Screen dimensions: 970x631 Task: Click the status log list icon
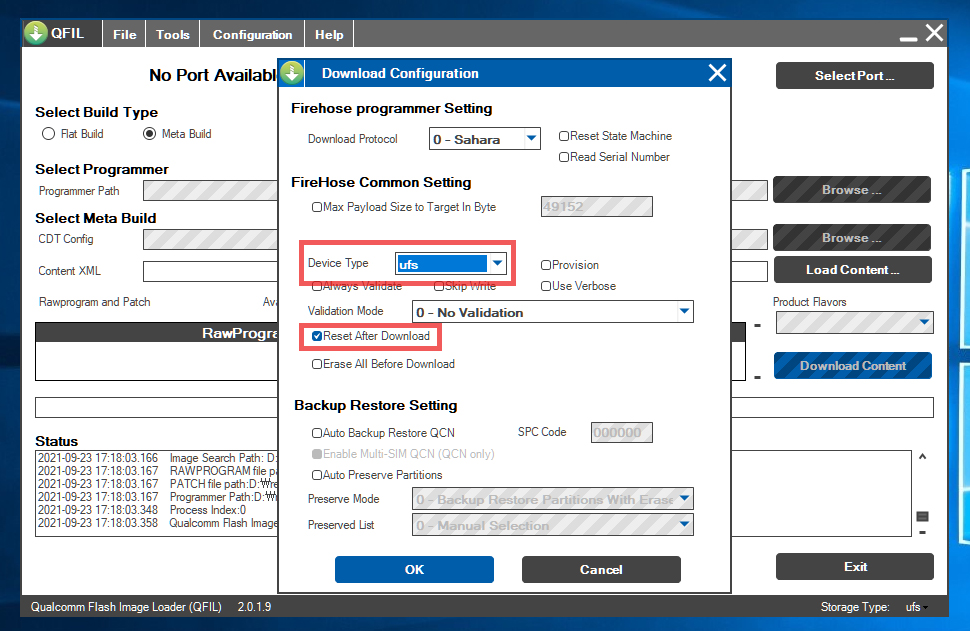tap(922, 517)
